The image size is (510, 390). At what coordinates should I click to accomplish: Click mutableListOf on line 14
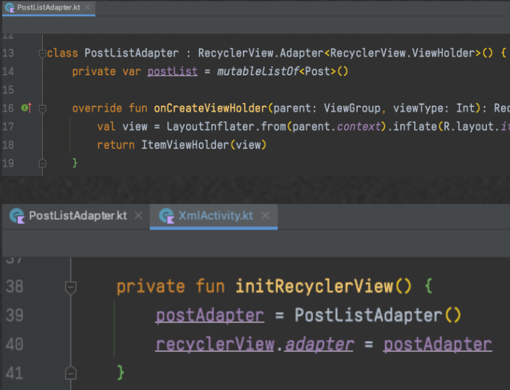point(258,71)
